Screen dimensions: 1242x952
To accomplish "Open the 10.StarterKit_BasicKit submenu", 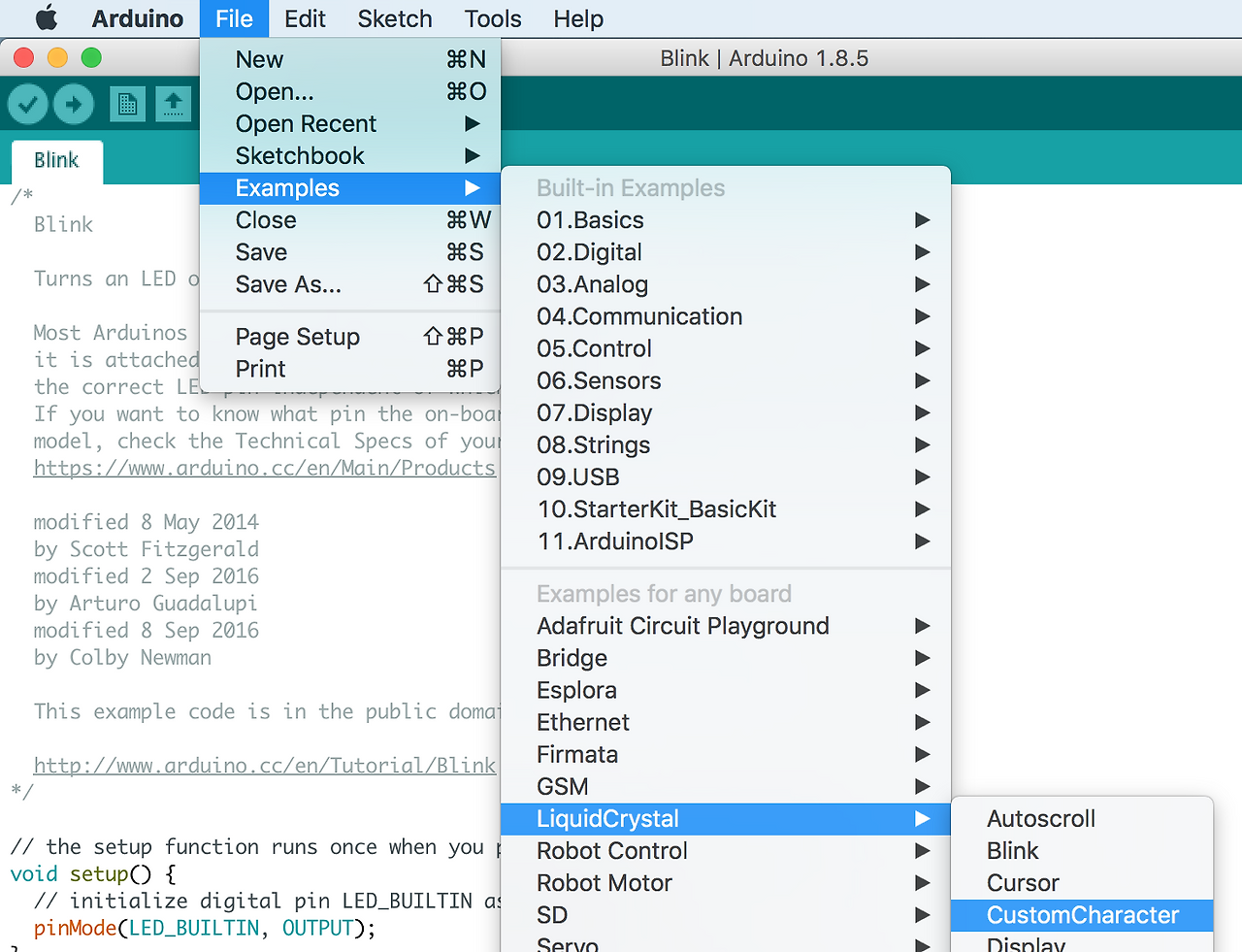I will click(726, 509).
